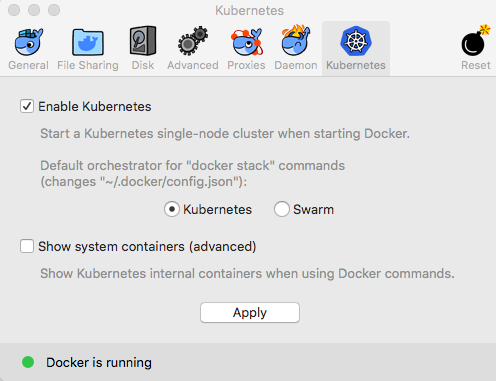496x381 pixels.
Task: Open the File Sharing folder icon
Action: point(88,42)
